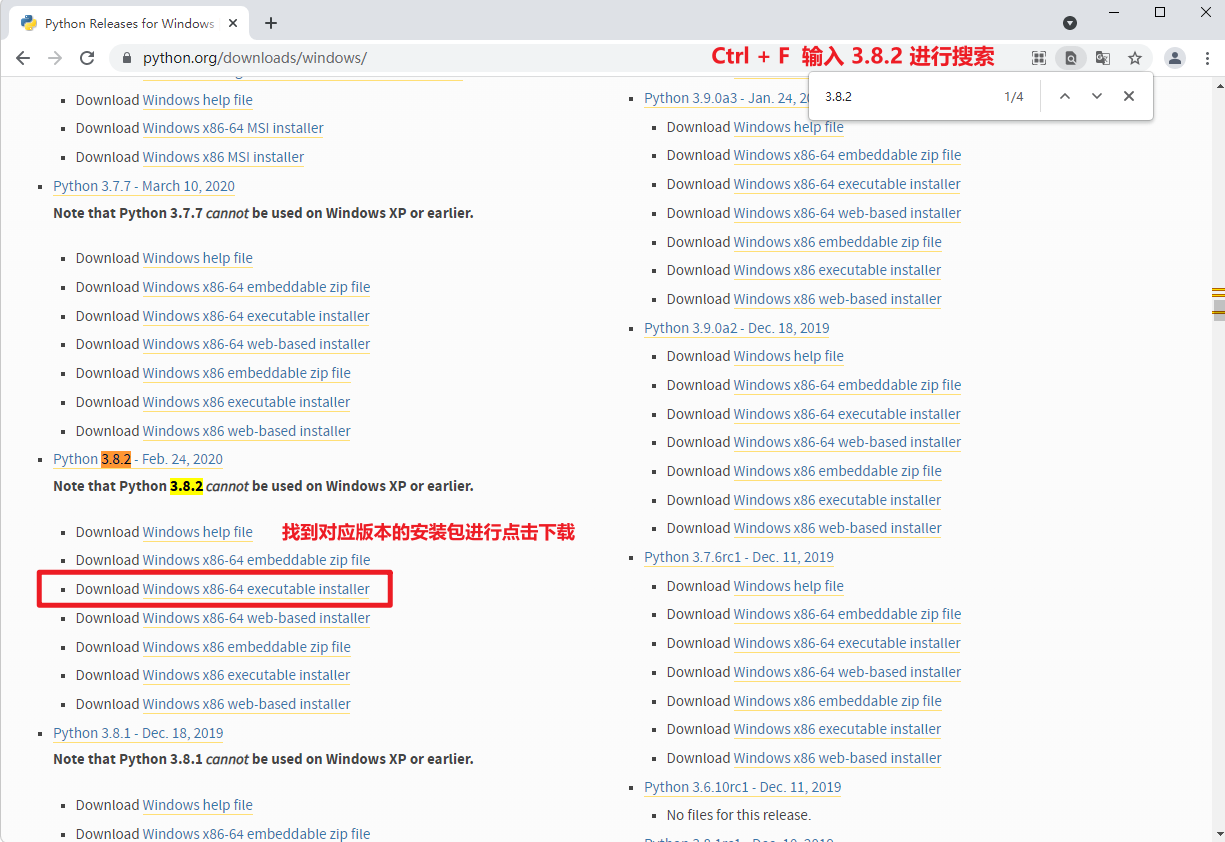Bookmark this page with the star icon
This screenshot has width=1225, height=842.
click(x=1135, y=58)
